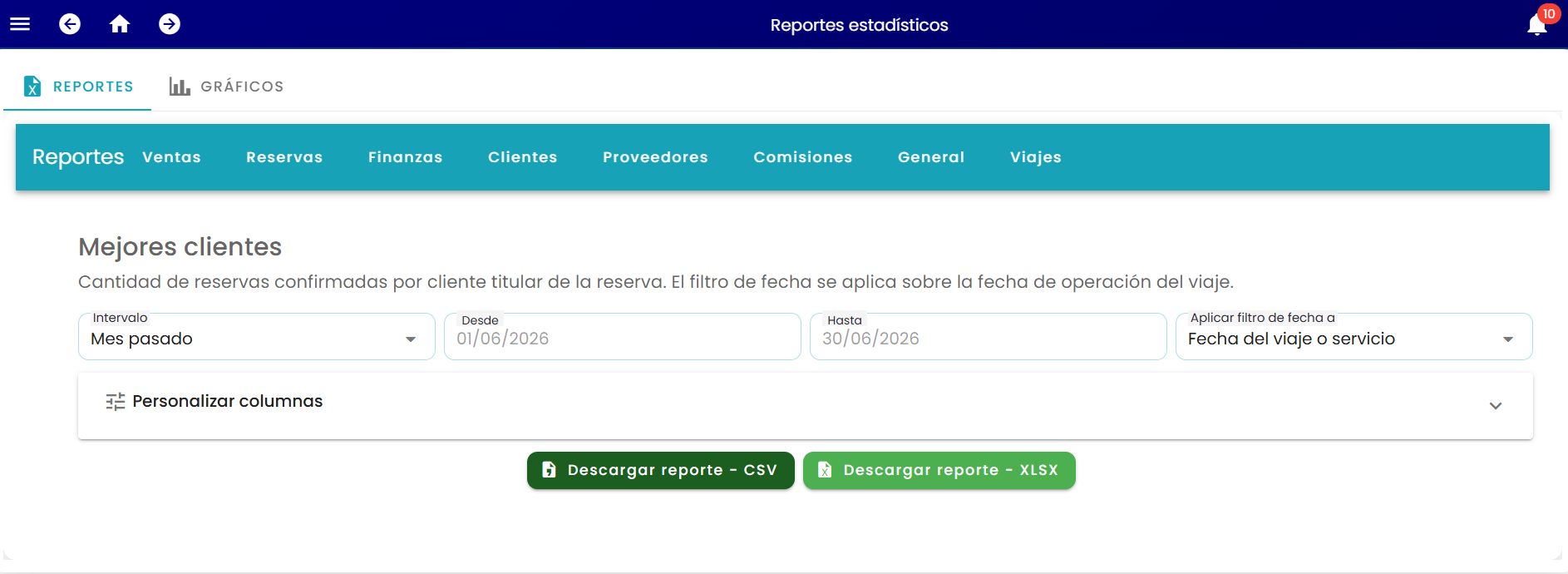
Task: Go to the home page via the house icon
Action: point(120,24)
